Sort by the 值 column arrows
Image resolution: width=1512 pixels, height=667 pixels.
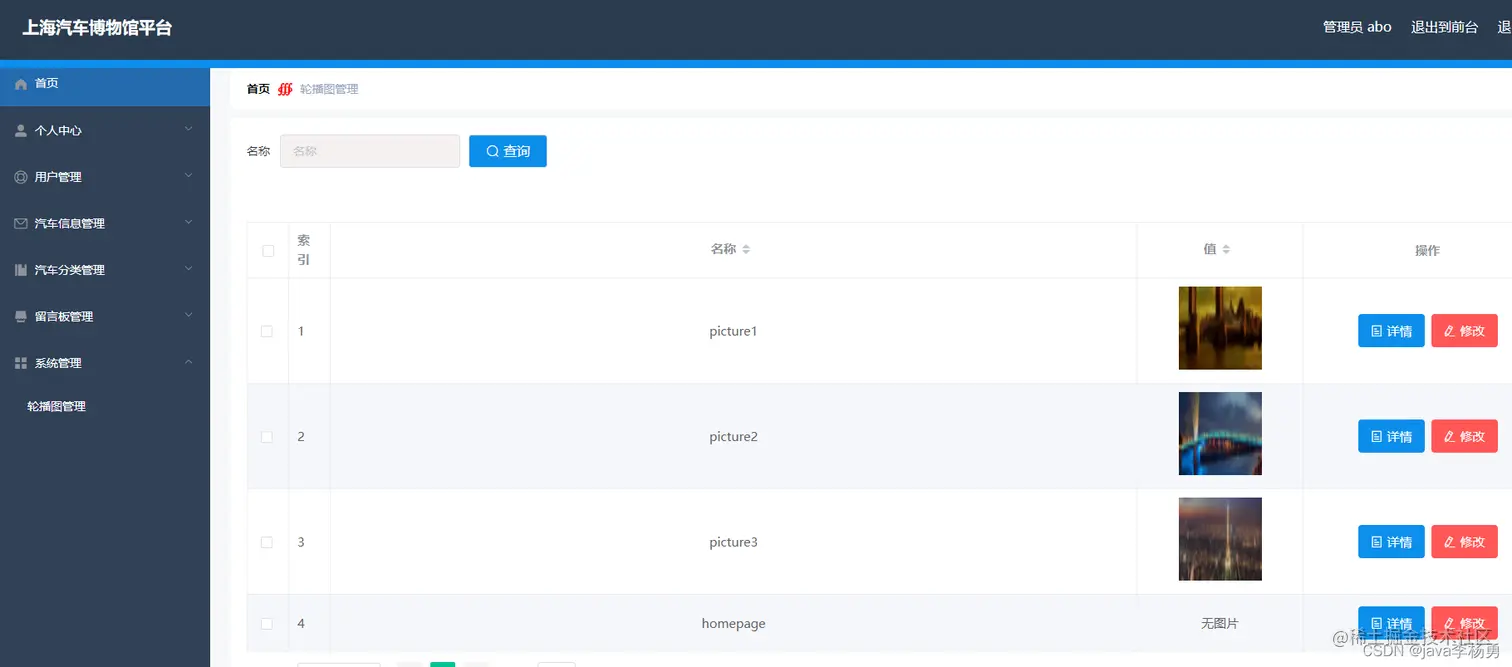(1226, 249)
